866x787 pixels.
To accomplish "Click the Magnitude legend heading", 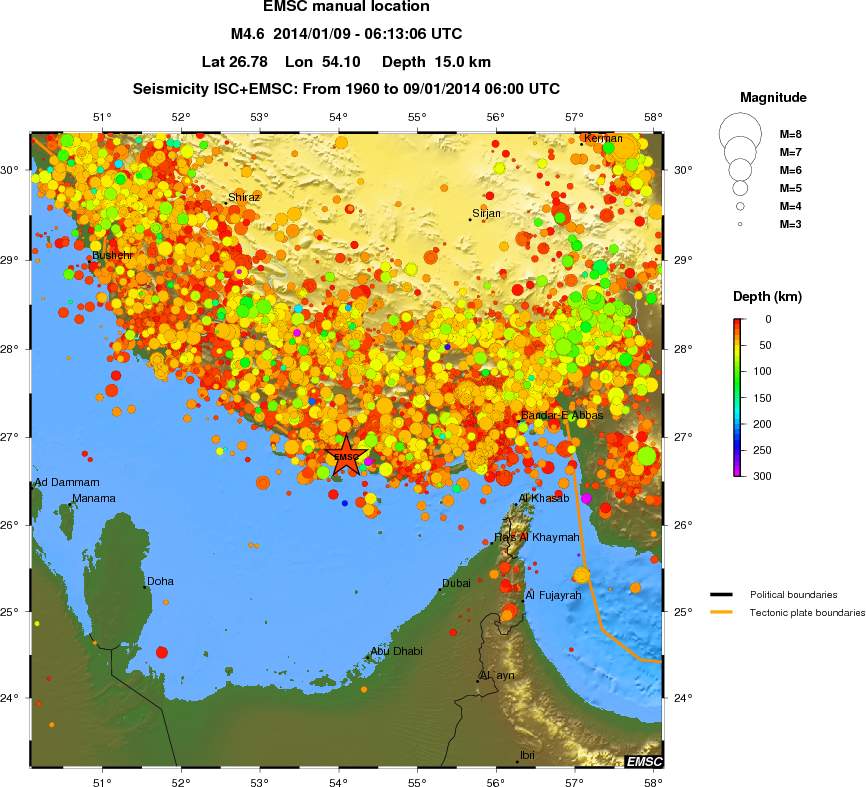I will [x=773, y=98].
